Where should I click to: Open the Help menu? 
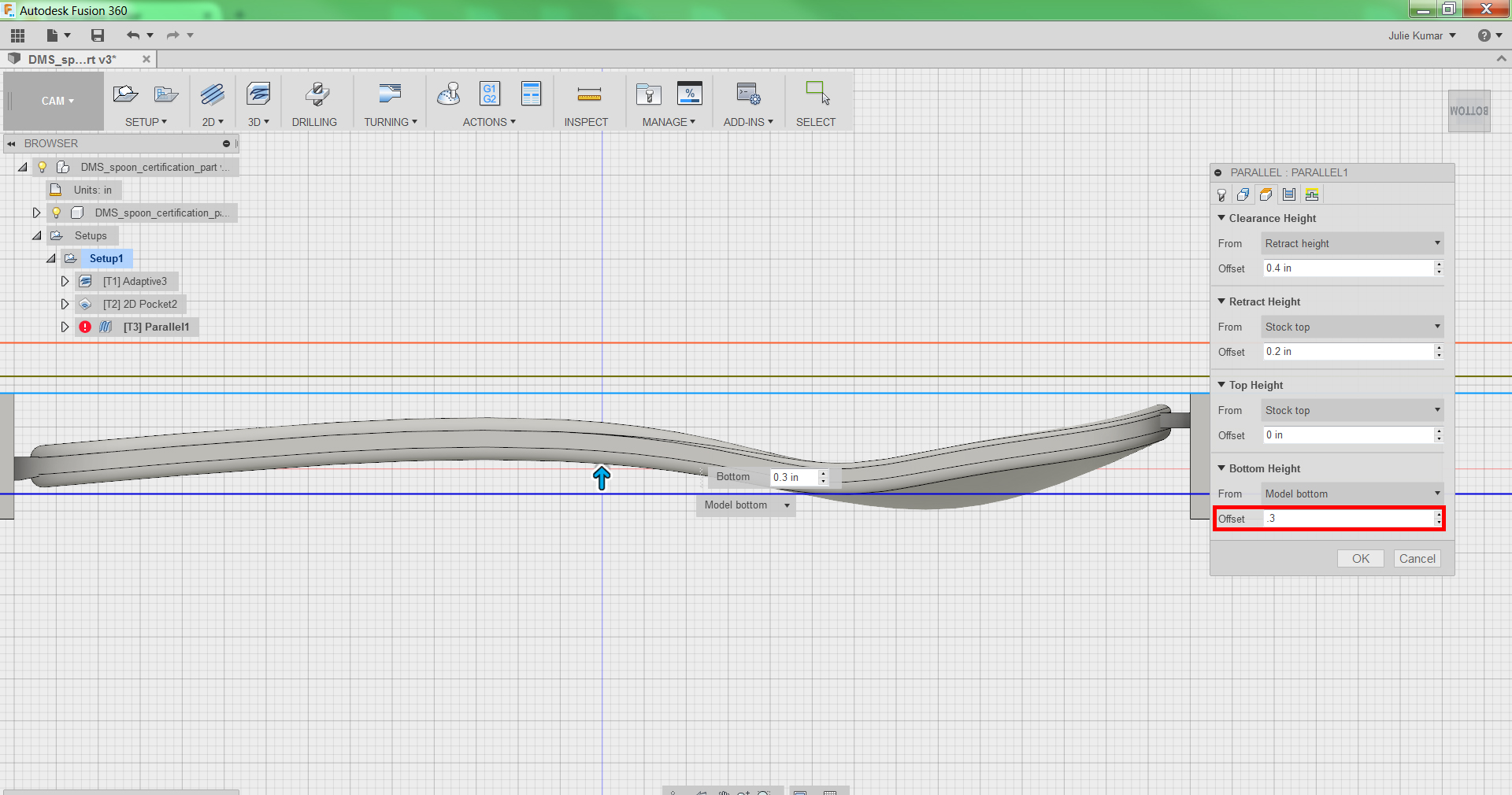[x=1489, y=35]
